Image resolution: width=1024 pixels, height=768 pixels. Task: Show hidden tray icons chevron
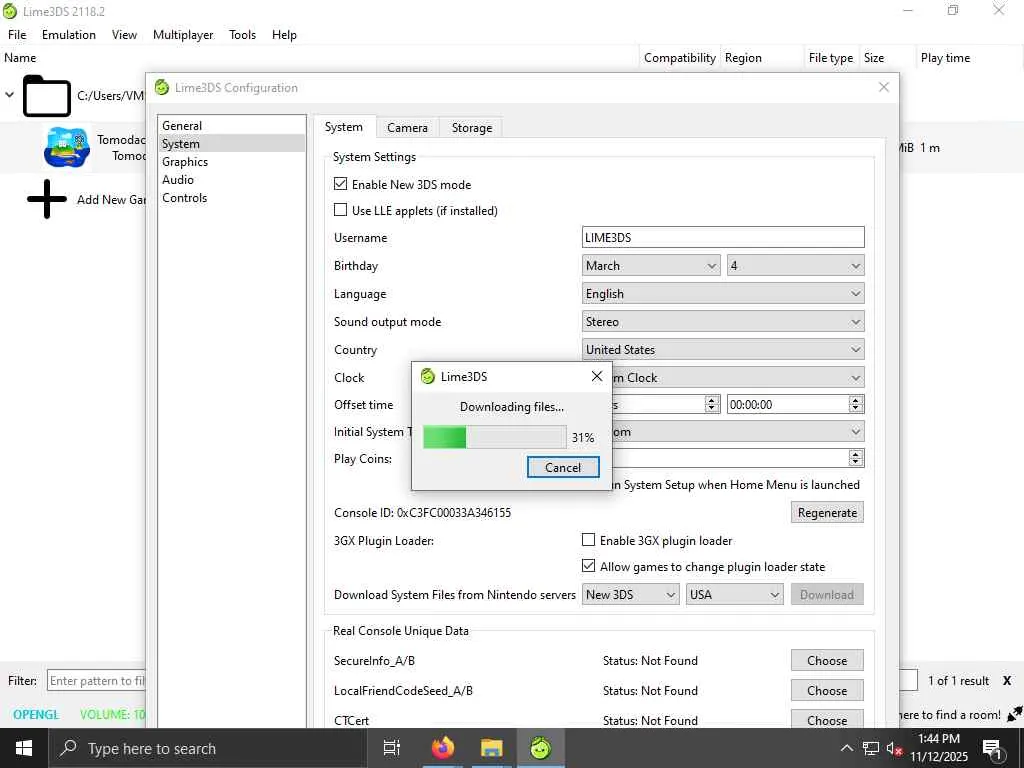click(x=846, y=748)
